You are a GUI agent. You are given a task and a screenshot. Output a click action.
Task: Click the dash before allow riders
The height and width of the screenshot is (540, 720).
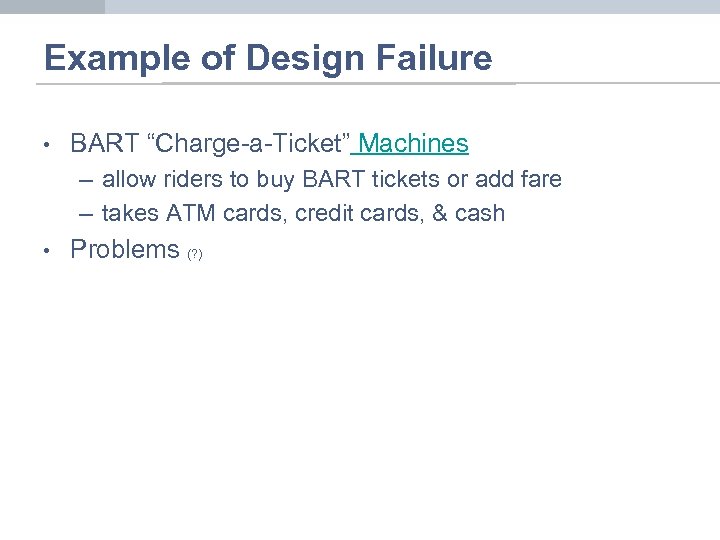tap(84, 180)
